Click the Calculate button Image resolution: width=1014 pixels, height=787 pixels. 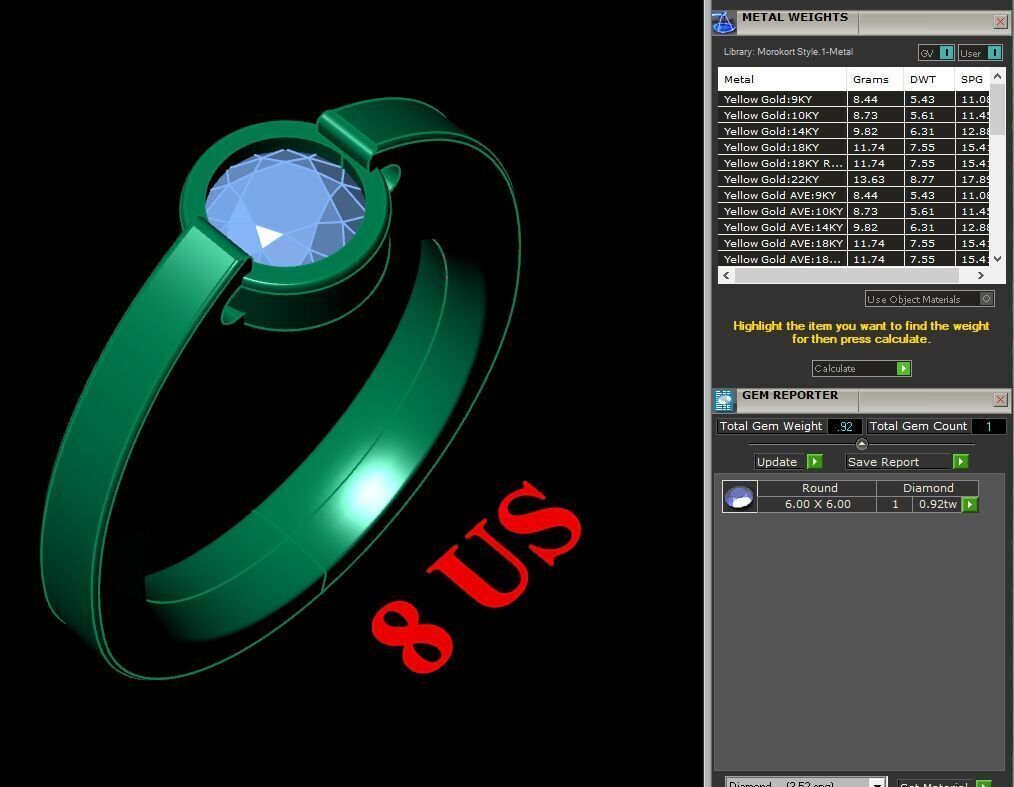click(861, 368)
